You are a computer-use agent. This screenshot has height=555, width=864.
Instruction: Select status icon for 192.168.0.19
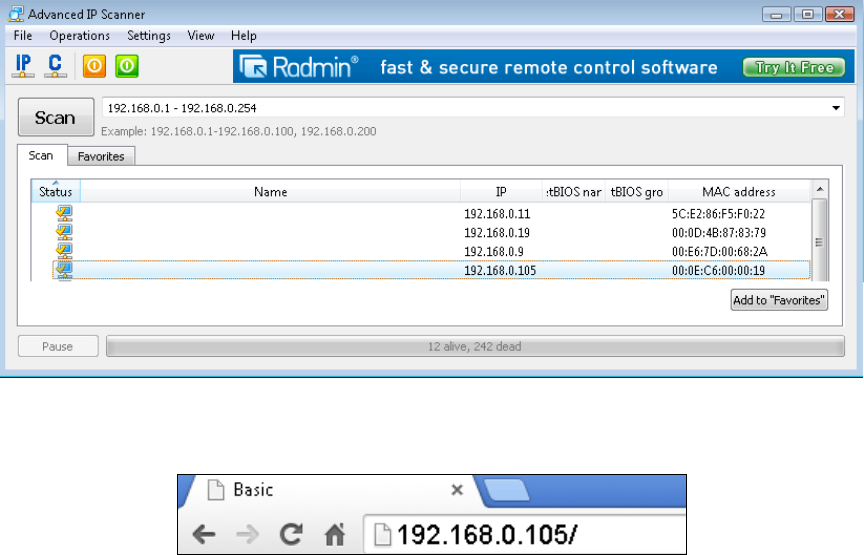point(64,232)
